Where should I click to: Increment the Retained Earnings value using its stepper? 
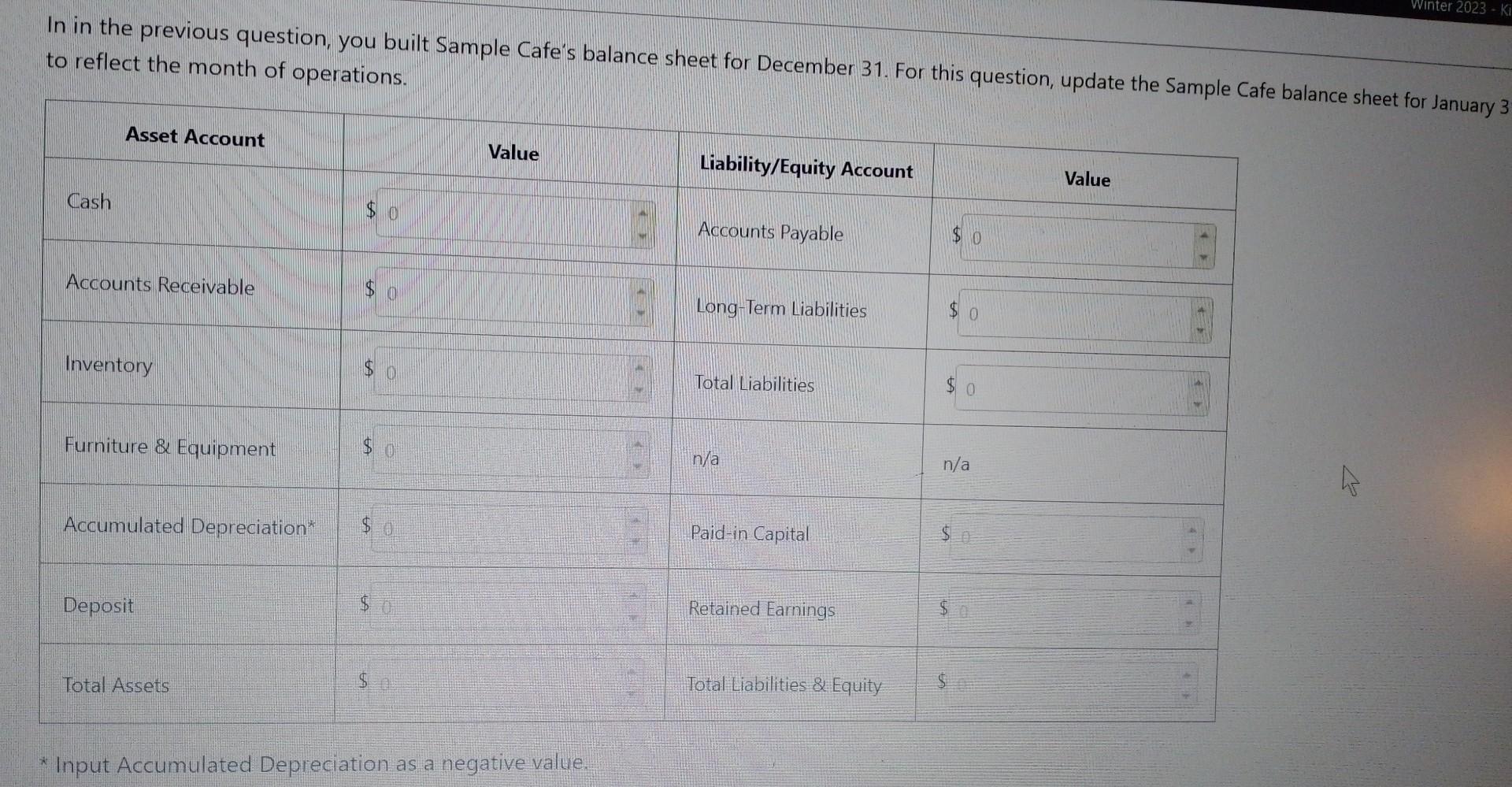click(x=1189, y=600)
